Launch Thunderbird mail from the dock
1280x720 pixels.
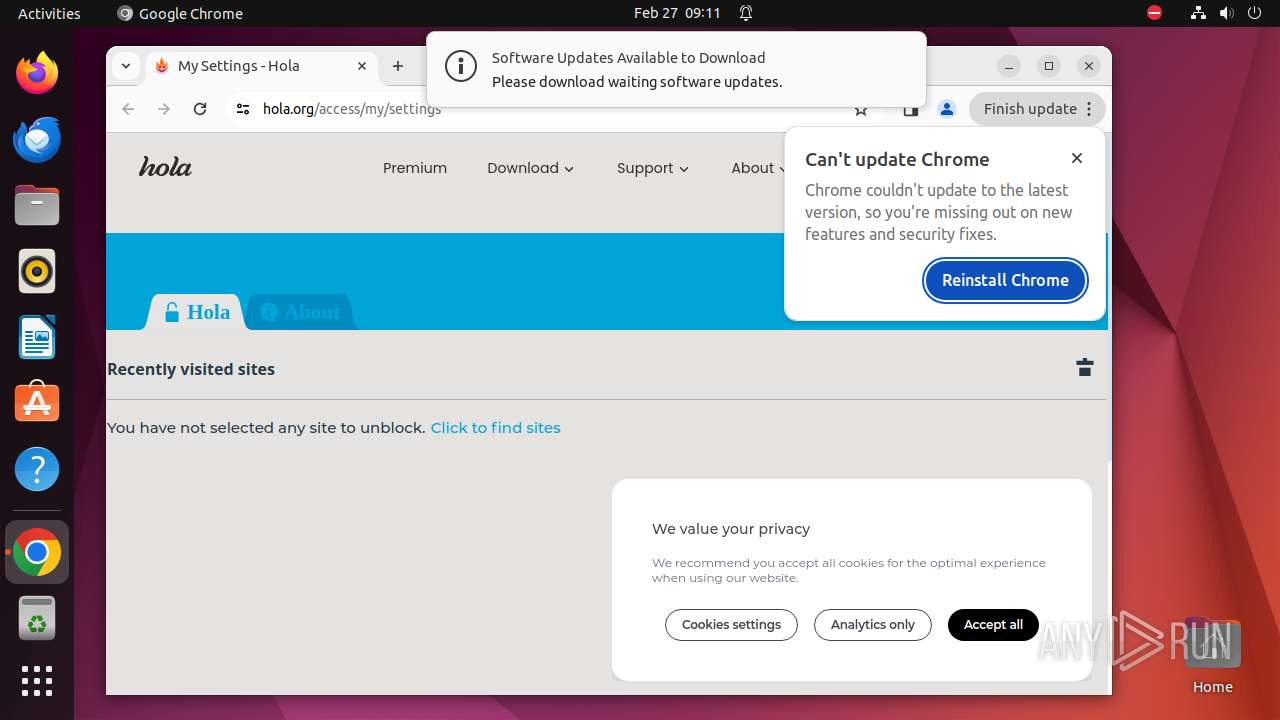37,139
